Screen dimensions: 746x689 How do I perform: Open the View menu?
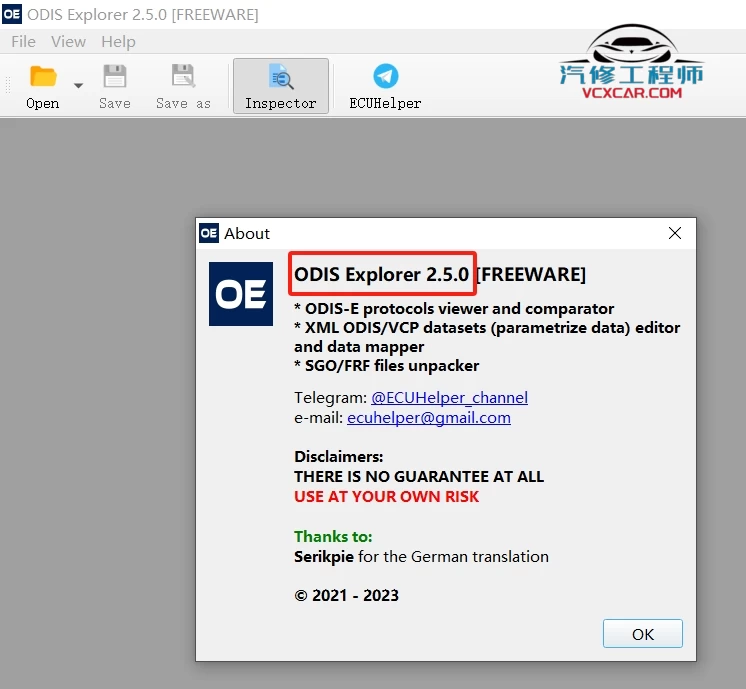pos(69,42)
